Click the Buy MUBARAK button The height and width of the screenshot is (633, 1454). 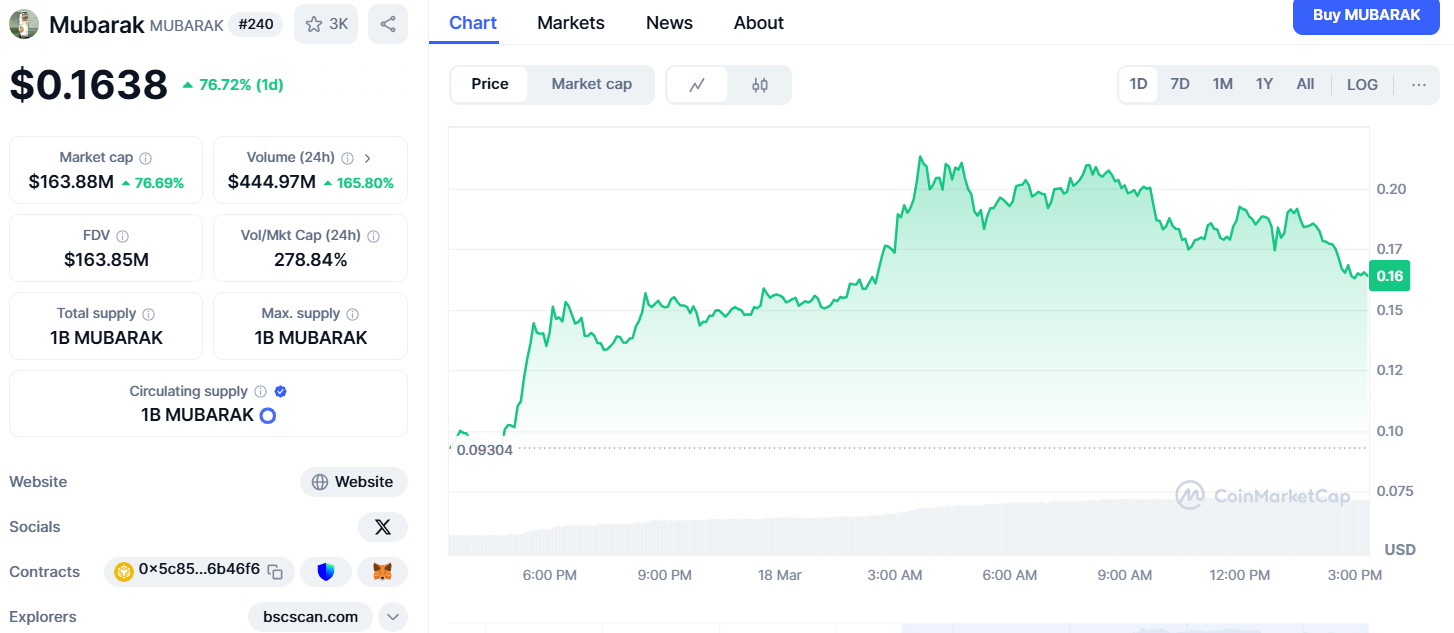(1366, 16)
